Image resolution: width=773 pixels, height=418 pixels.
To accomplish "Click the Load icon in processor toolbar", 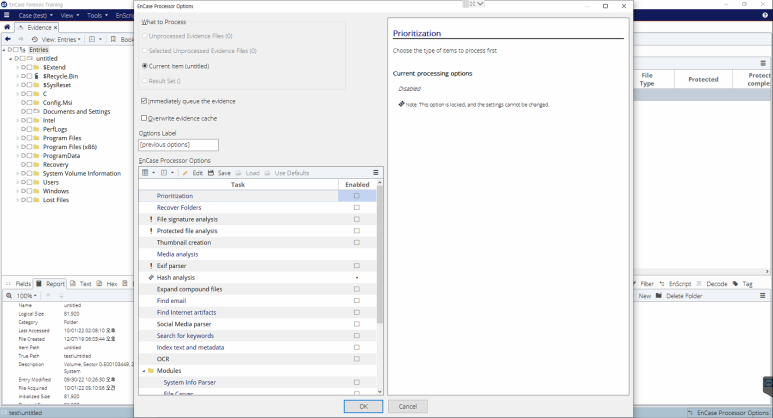I will click(239, 173).
